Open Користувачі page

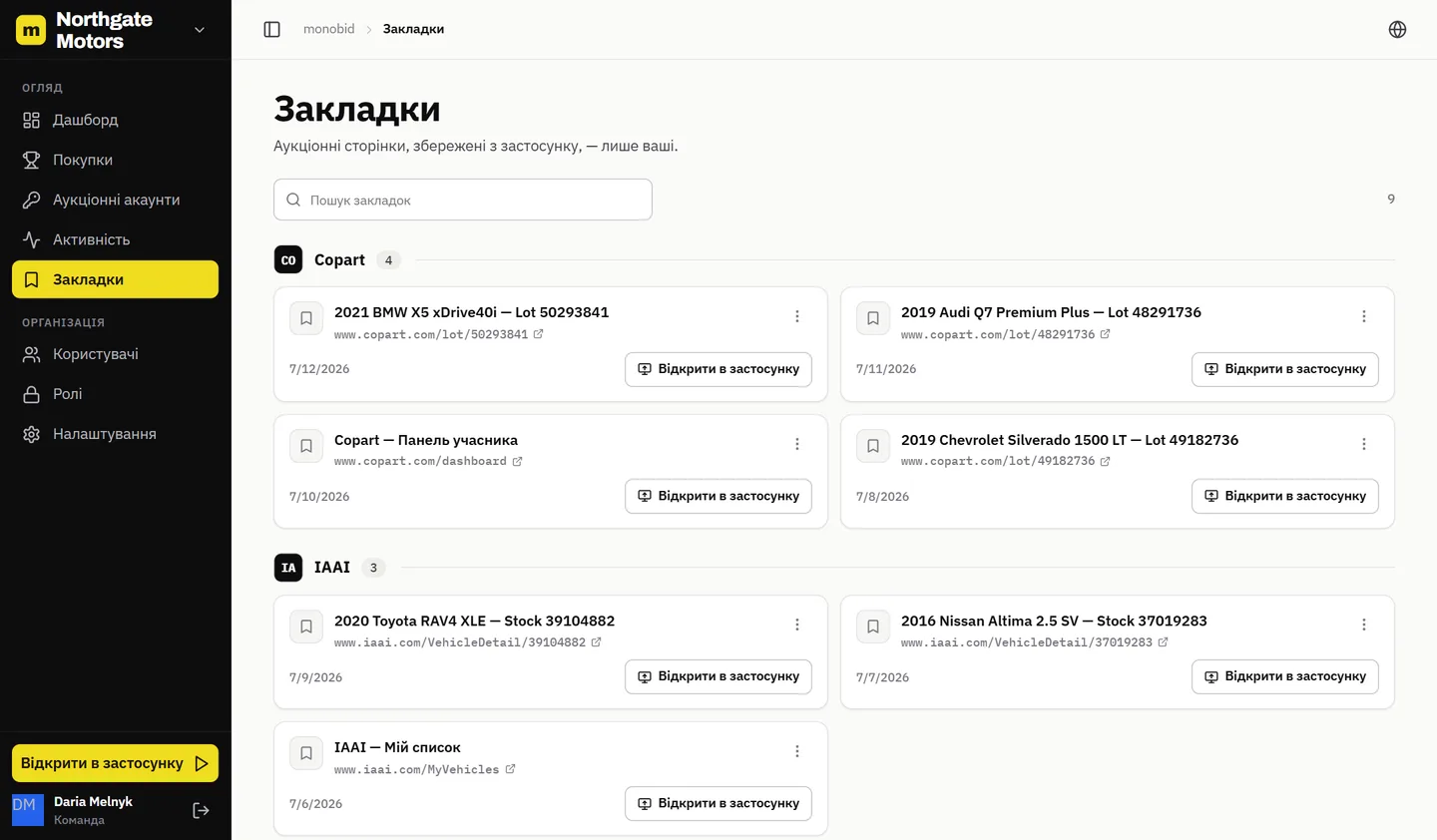pos(115,354)
